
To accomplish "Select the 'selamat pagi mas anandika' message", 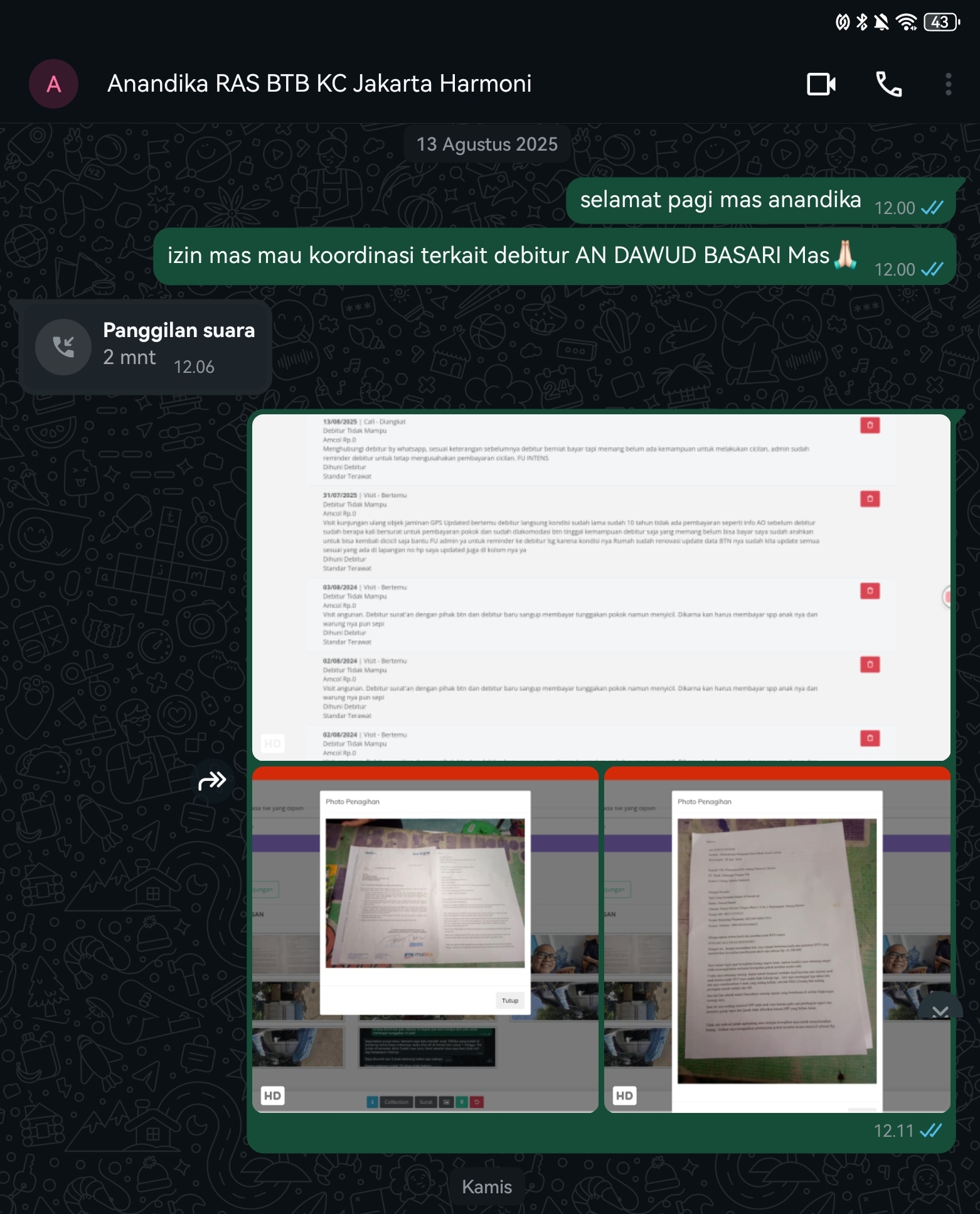I will click(x=720, y=200).
